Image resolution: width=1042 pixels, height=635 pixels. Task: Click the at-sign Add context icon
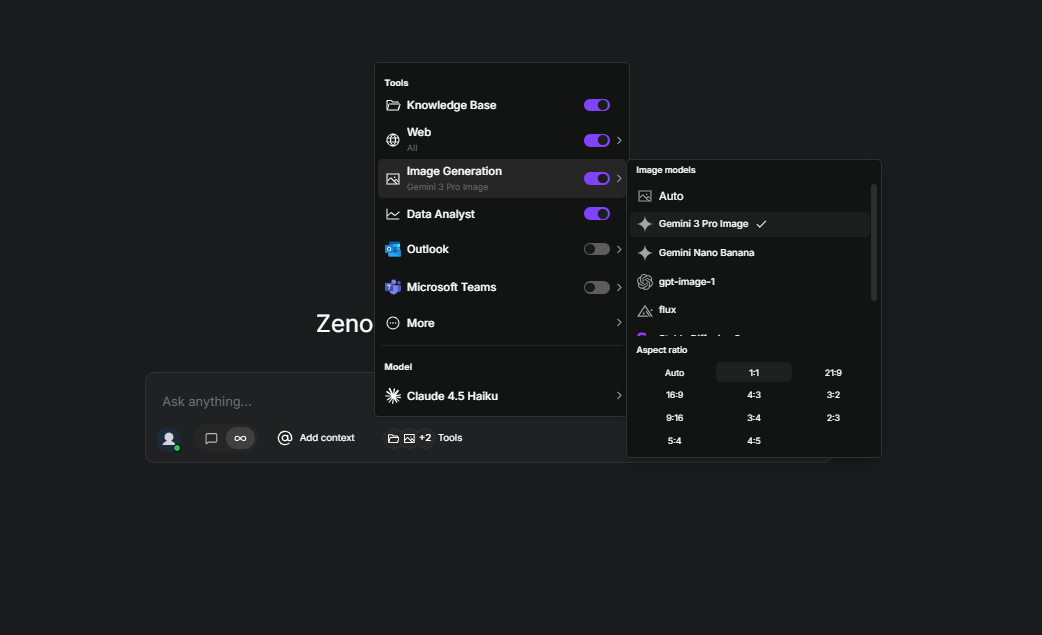click(x=285, y=438)
